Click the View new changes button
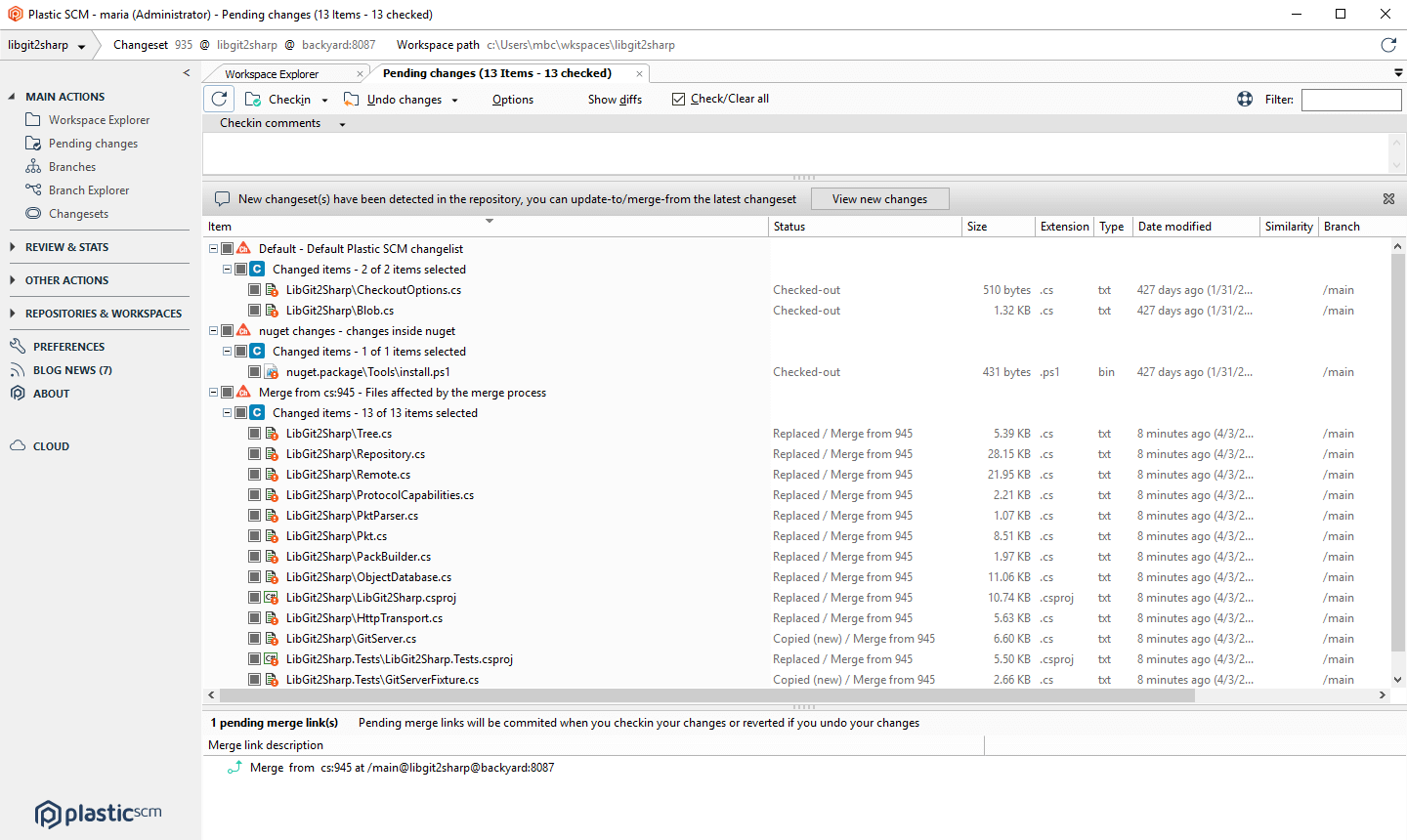Screen dimensions: 1407x840 pos(880,199)
